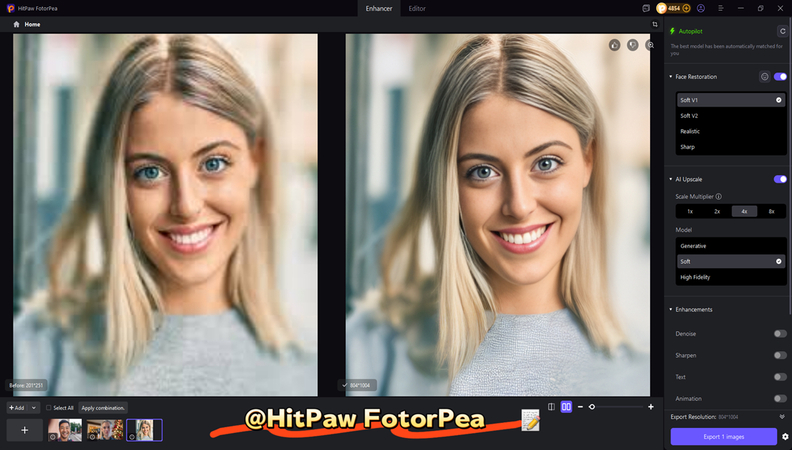Screen dimensions: 792x450
Task: Choose the High Fidelity upscale model
Action: point(731,277)
